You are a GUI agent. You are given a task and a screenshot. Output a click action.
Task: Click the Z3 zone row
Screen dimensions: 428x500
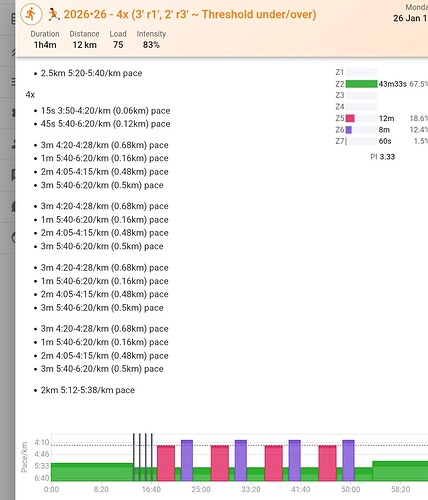point(357,95)
